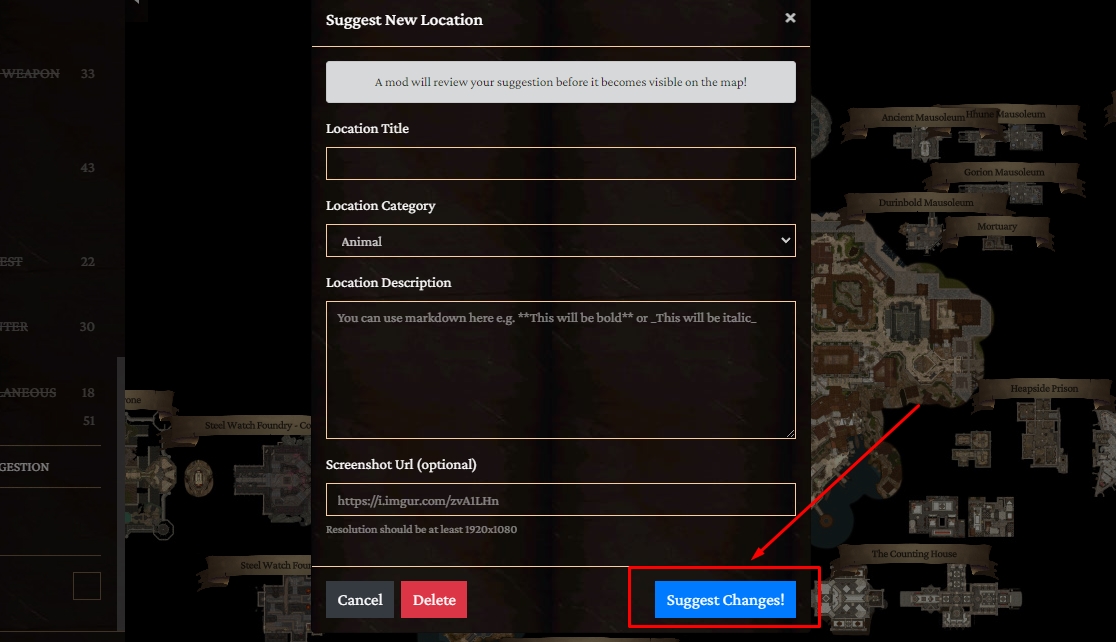
Task: Open the Mortuary map label
Action: (996, 226)
